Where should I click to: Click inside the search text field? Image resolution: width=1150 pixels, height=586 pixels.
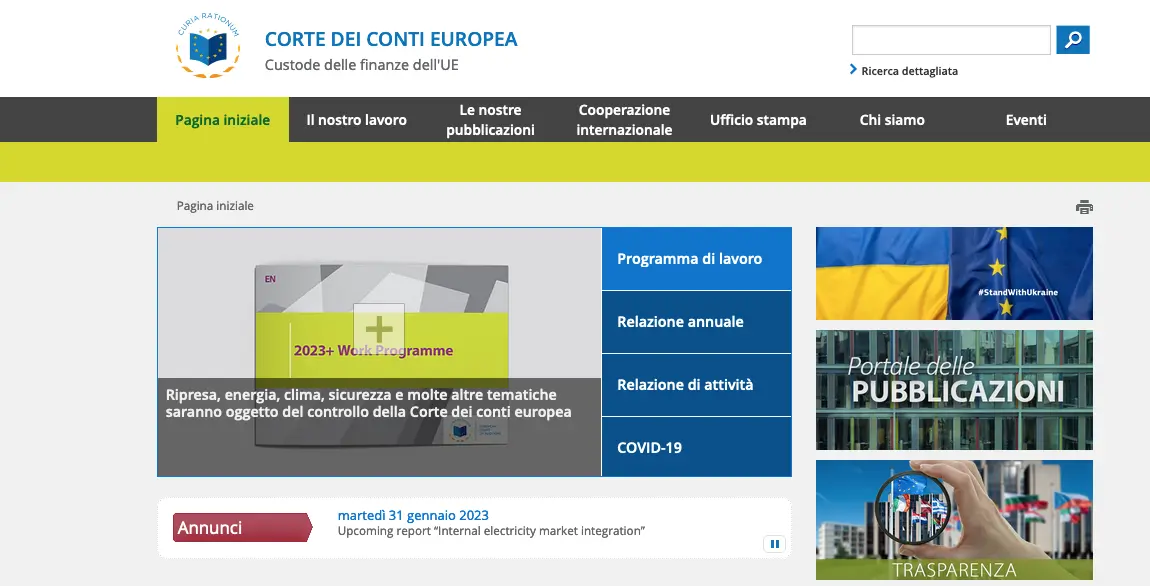coord(950,40)
